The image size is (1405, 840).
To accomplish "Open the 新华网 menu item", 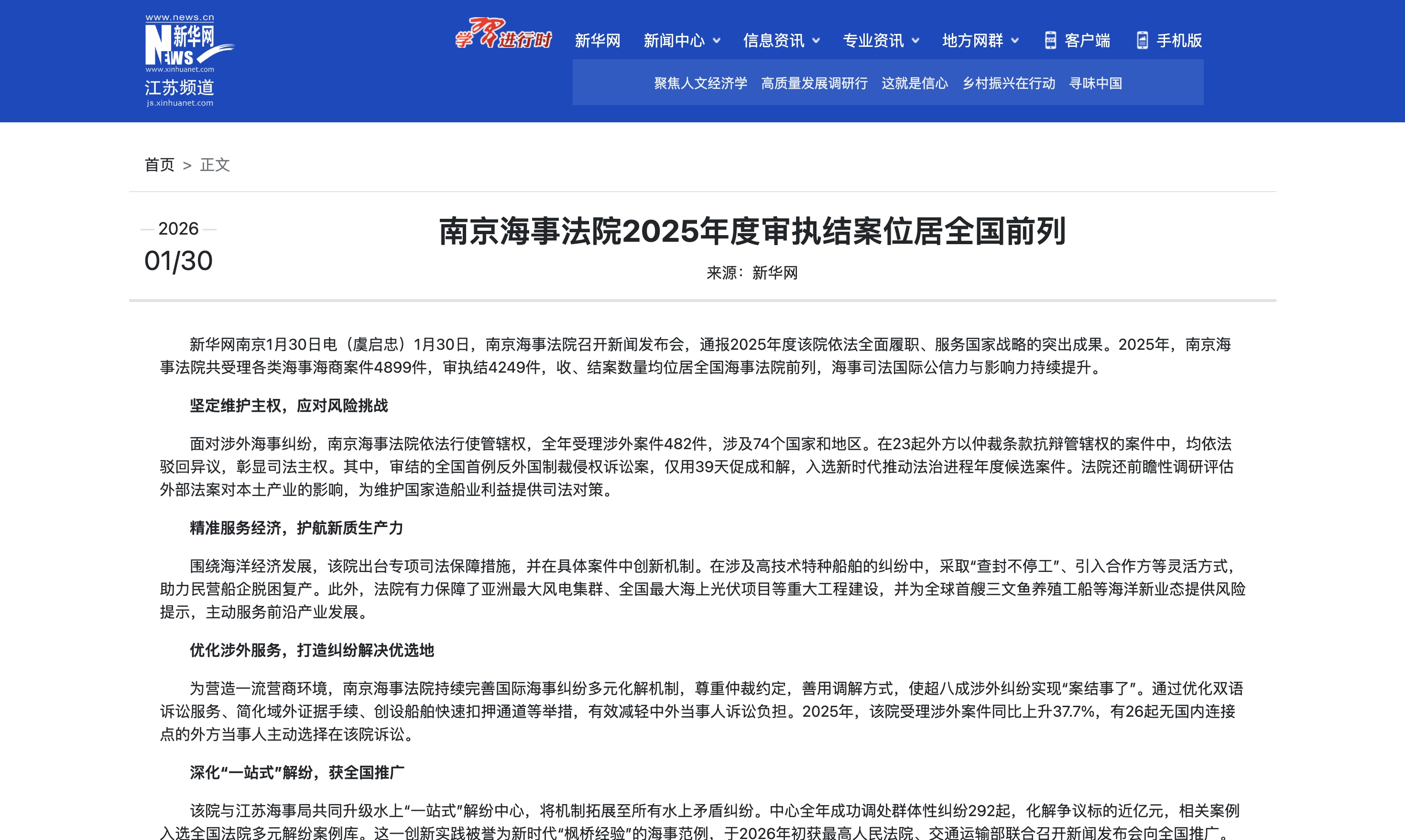I will (598, 41).
